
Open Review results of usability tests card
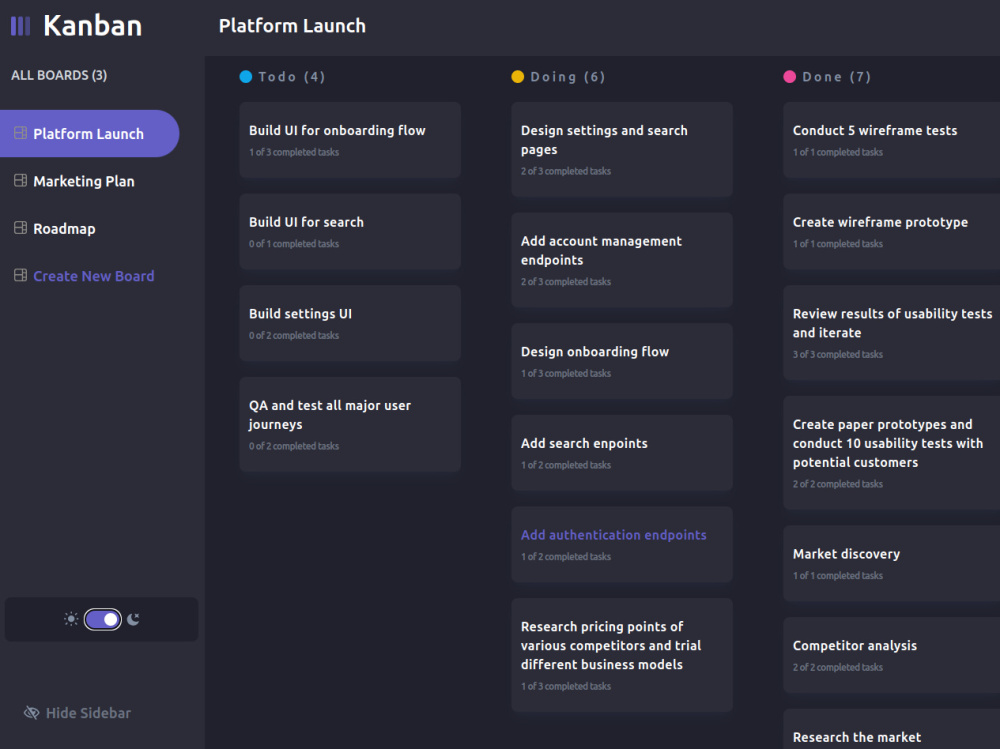pos(892,332)
